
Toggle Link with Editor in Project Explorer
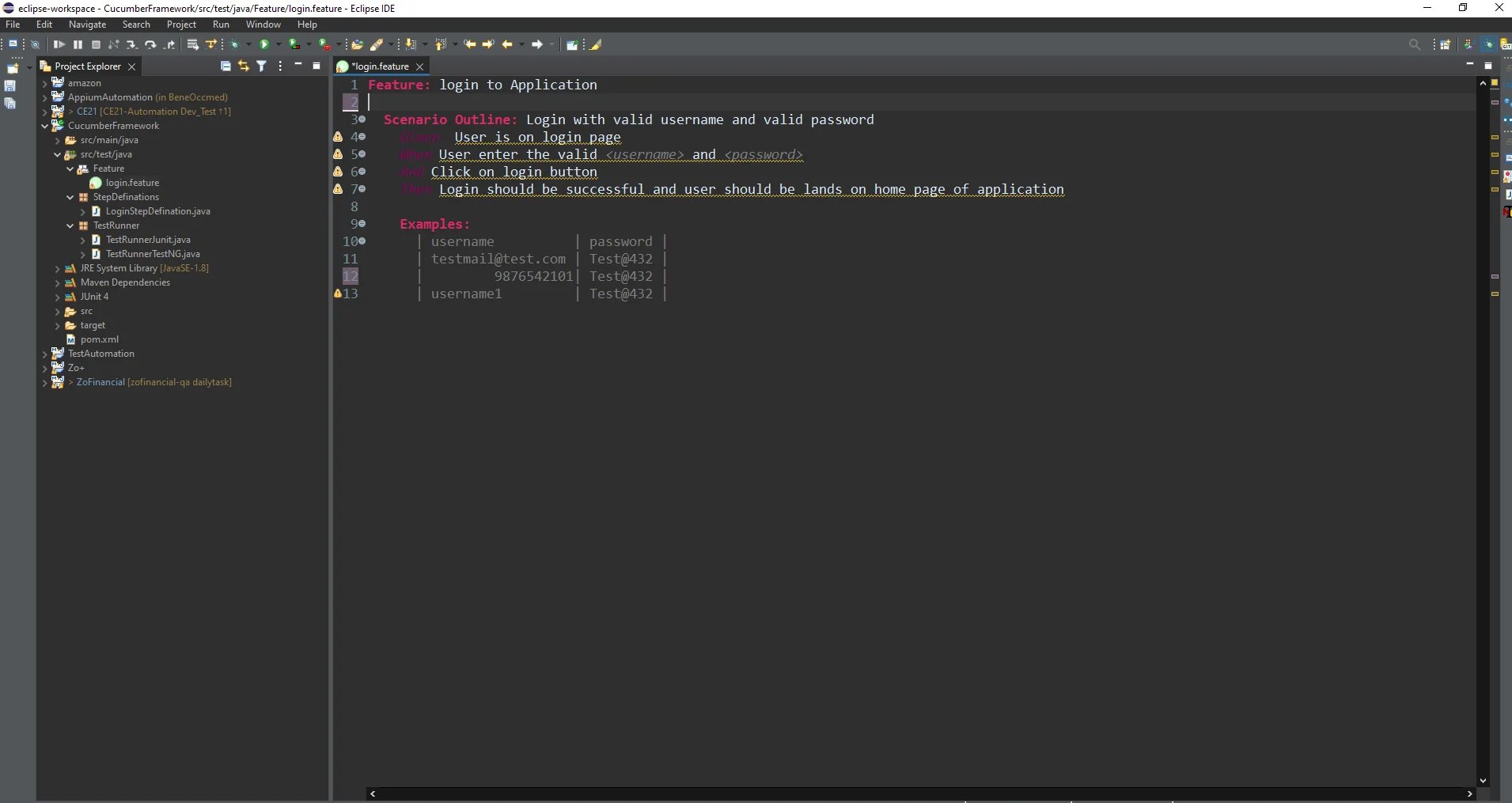(x=244, y=66)
